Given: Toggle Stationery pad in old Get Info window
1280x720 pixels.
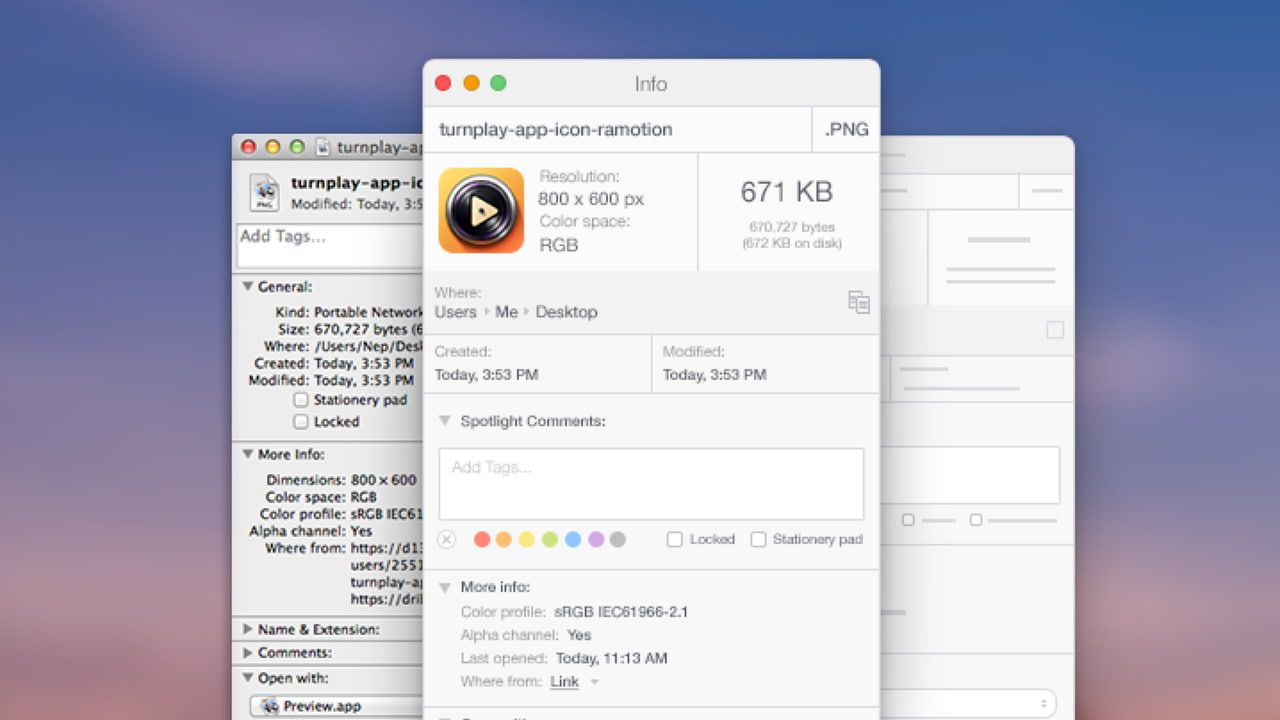Looking at the screenshot, I should [301, 400].
